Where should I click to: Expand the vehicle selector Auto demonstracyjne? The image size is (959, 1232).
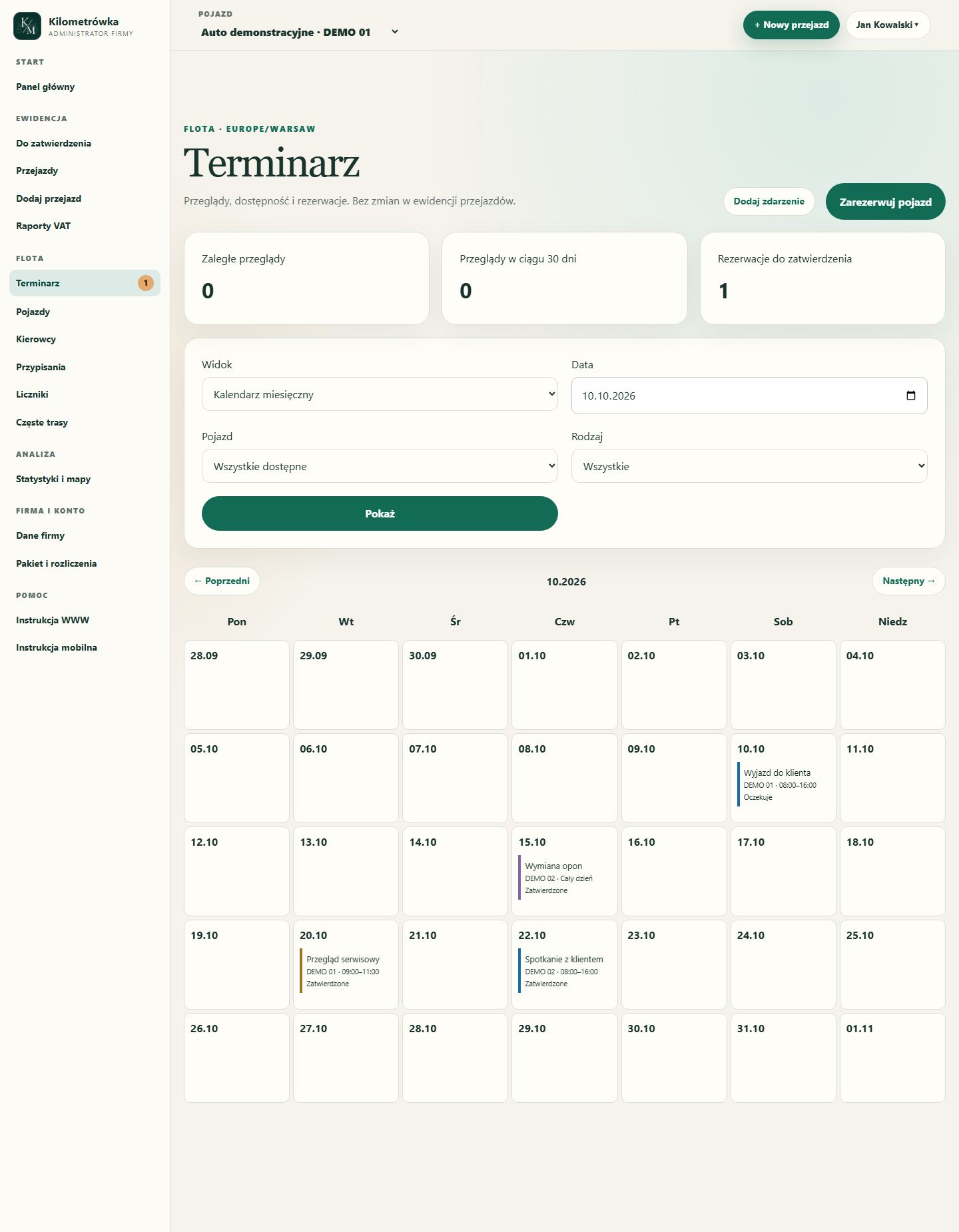[x=300, y=32]
